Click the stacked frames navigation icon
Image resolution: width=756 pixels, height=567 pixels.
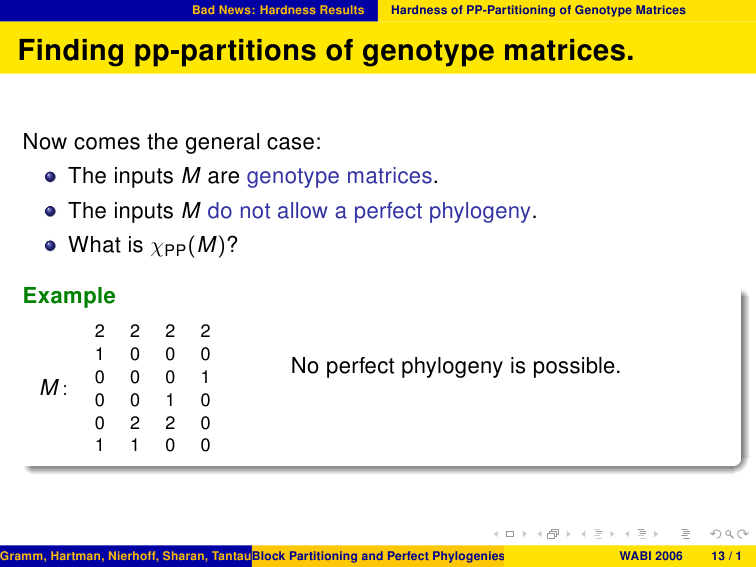tap(554, 534)
